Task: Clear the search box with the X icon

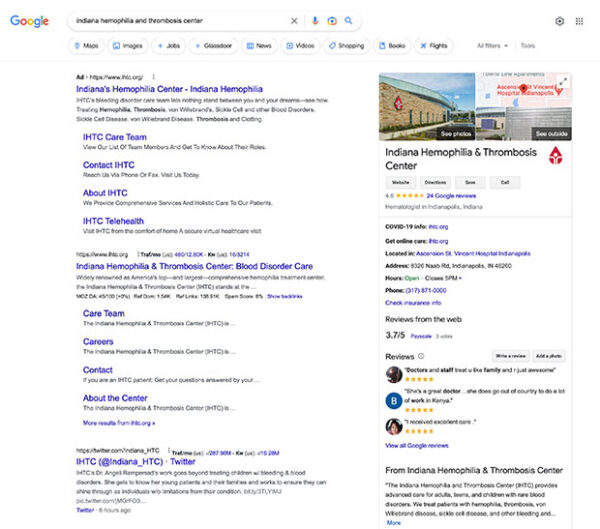Action: tap(294, 21)
